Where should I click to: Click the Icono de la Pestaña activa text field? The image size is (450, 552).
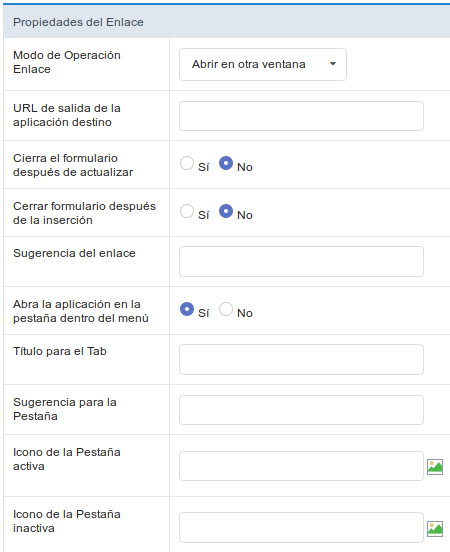tap(301, 466)
